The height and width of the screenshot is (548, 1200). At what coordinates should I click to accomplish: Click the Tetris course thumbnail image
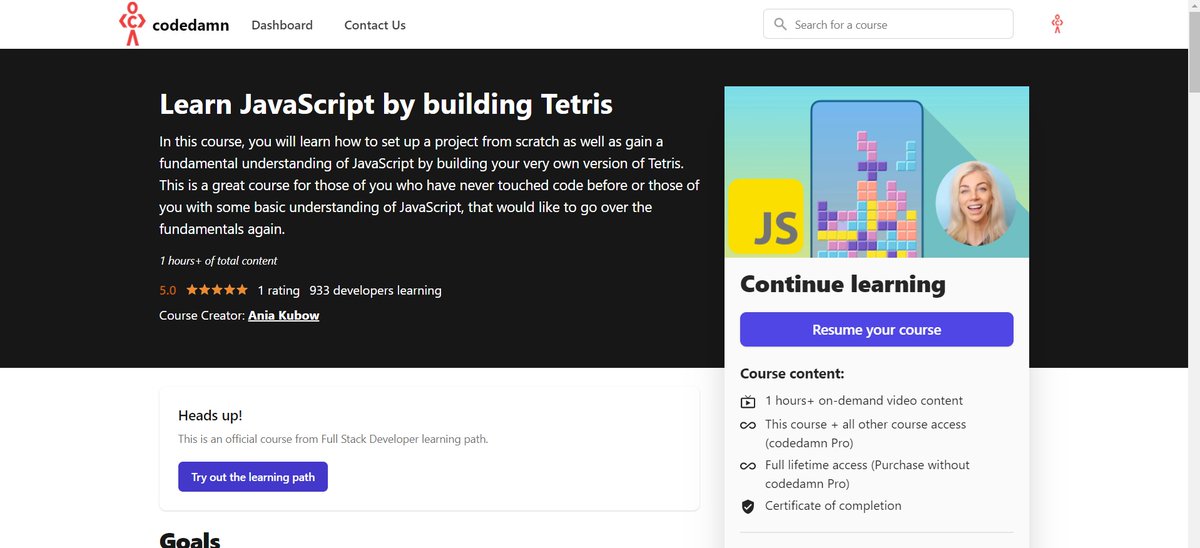click(x=876, y=172)
